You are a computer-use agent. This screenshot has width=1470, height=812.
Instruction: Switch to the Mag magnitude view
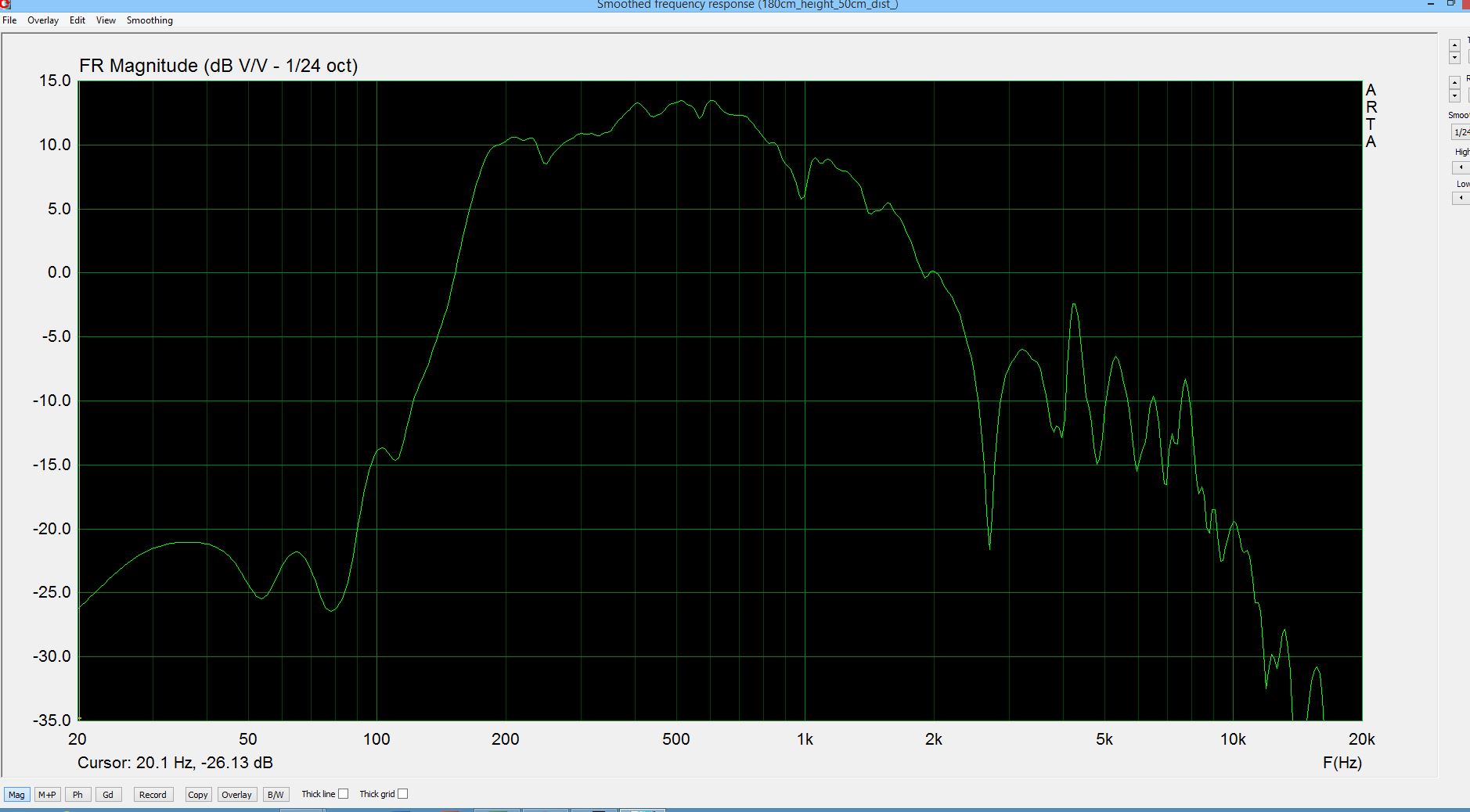click(x=16, y=794)
